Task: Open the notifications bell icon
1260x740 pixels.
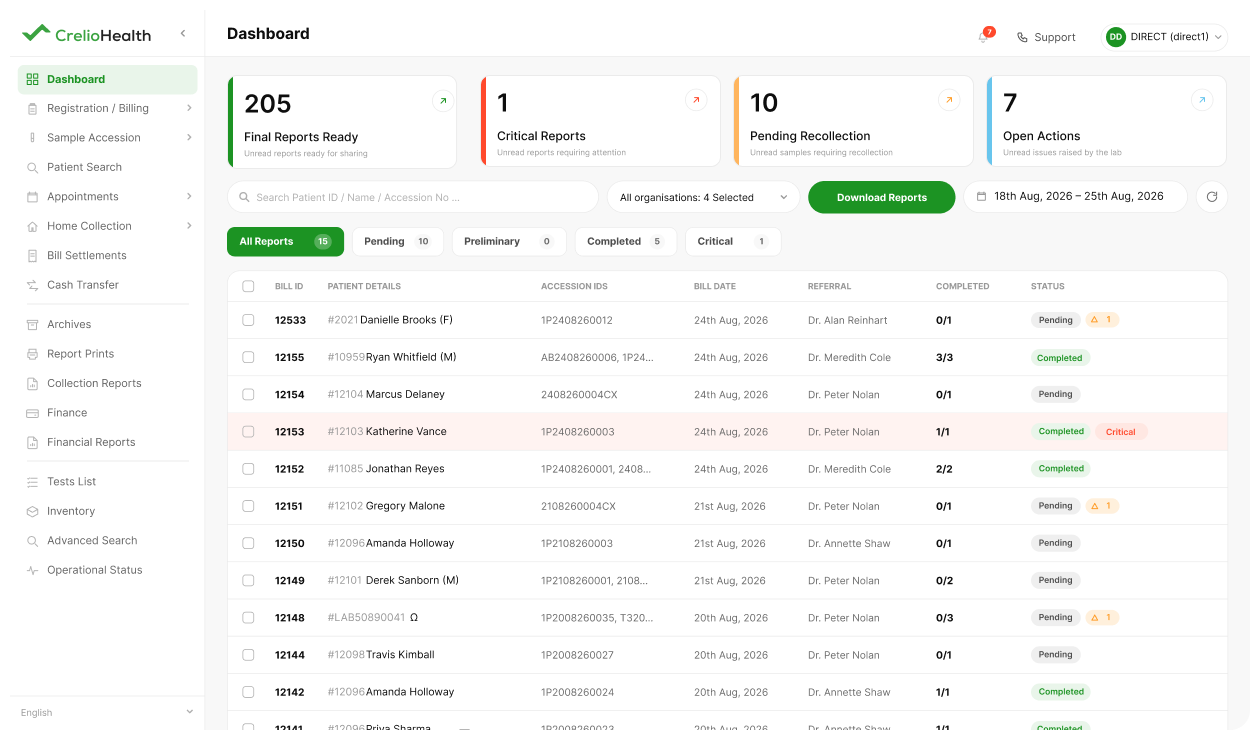Action: coord(984,37)
